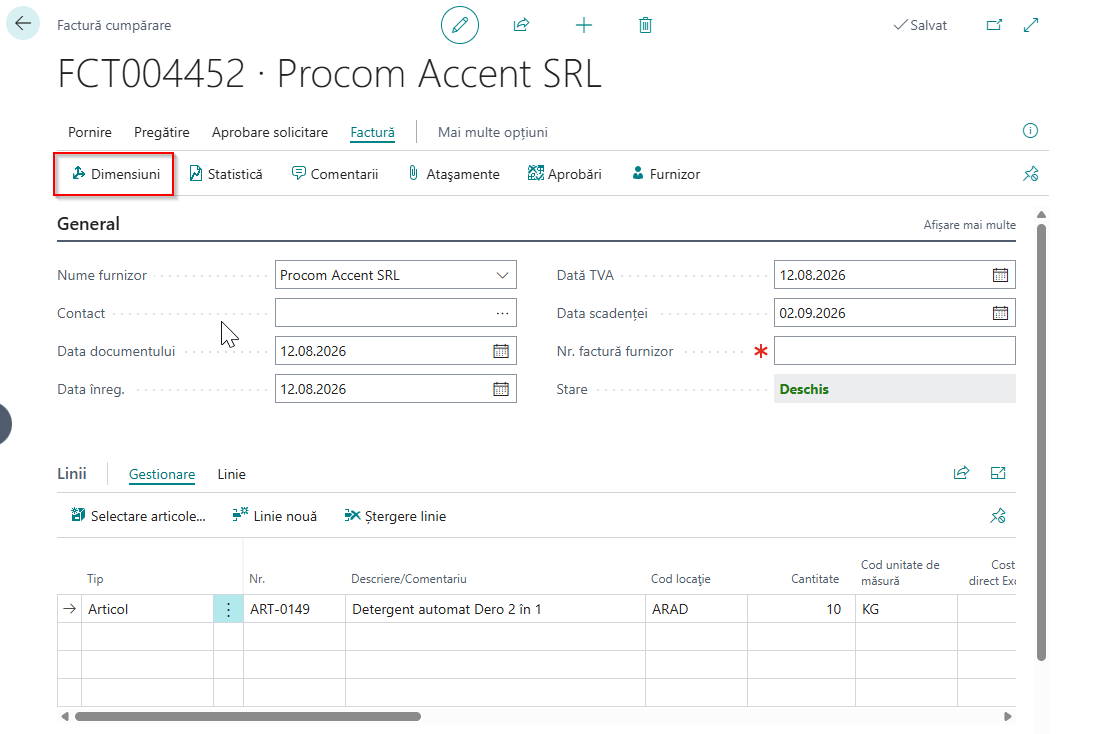Select the Linie lines tab
The width and height of the screenshot is (1094, 734).
click(x=231, y=474)
